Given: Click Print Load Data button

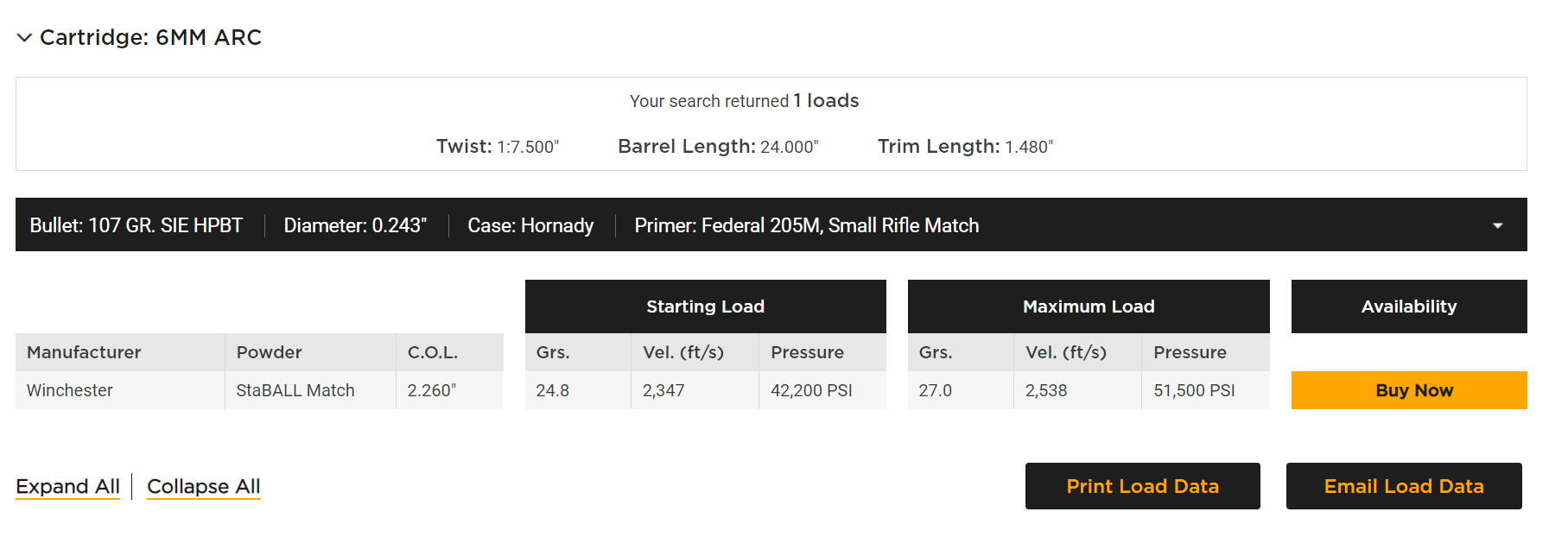Looking at the screenshot, I should click(1142, 486).
